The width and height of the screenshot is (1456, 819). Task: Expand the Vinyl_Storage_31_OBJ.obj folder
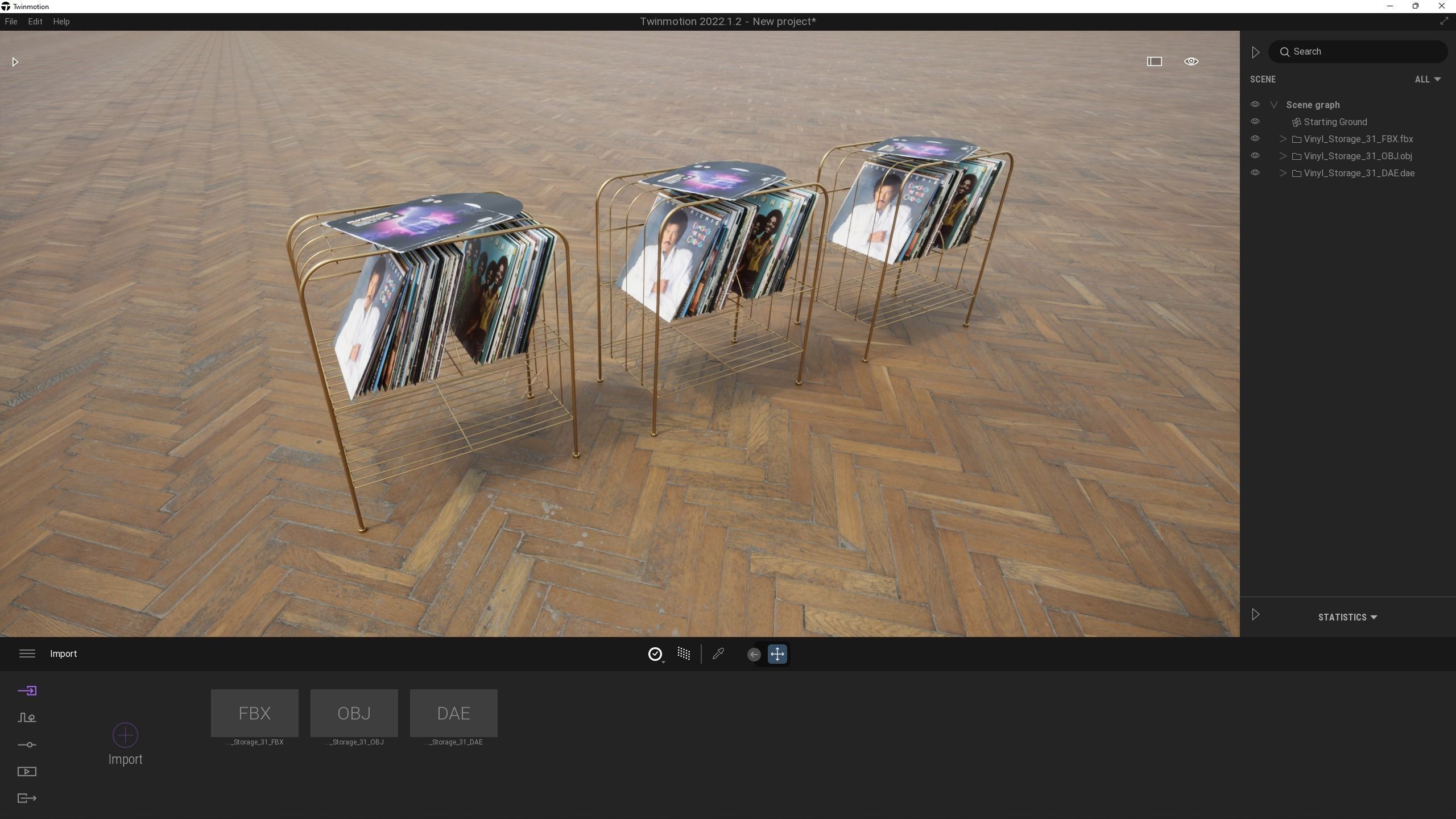coord(1283,156)
